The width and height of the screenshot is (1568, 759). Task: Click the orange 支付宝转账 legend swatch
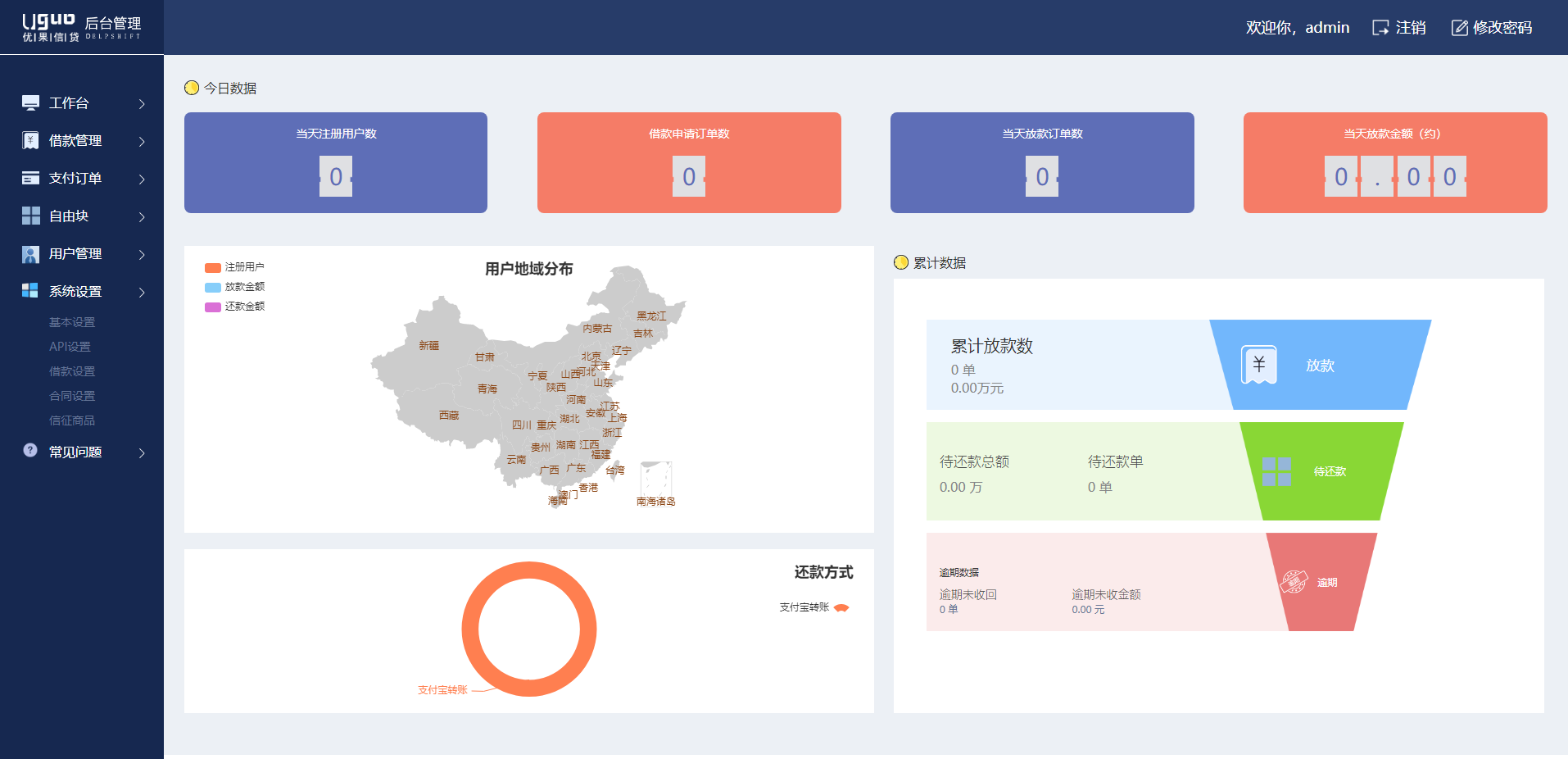tap(841, 608)
